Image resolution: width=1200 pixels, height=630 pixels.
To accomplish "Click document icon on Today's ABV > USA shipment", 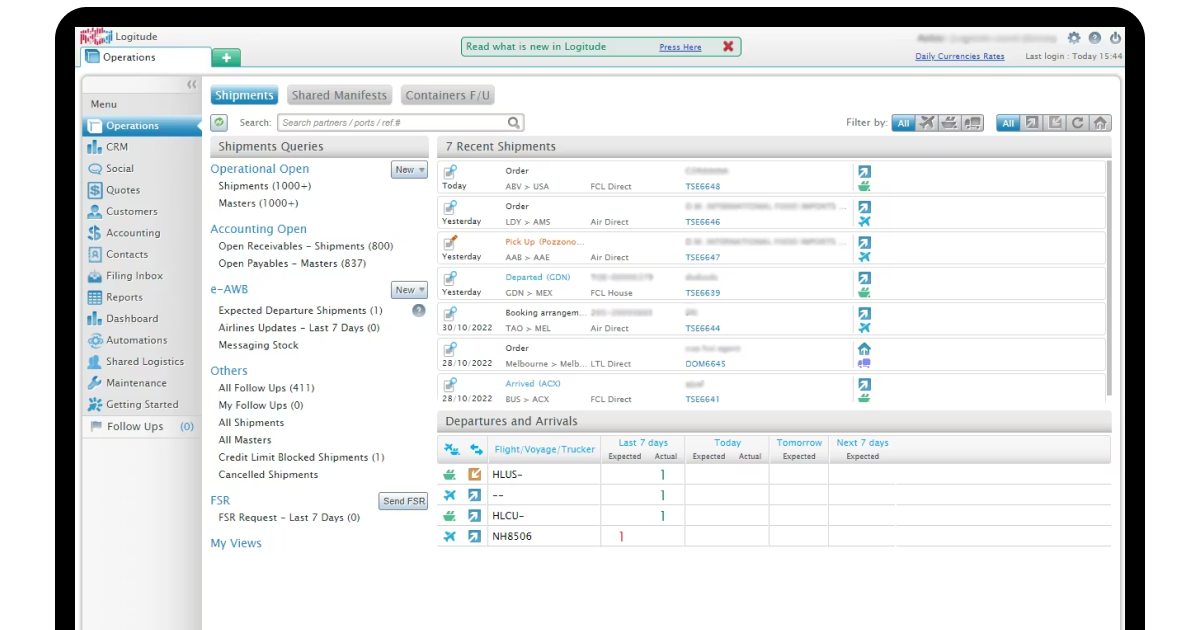I will click(451, 171).
